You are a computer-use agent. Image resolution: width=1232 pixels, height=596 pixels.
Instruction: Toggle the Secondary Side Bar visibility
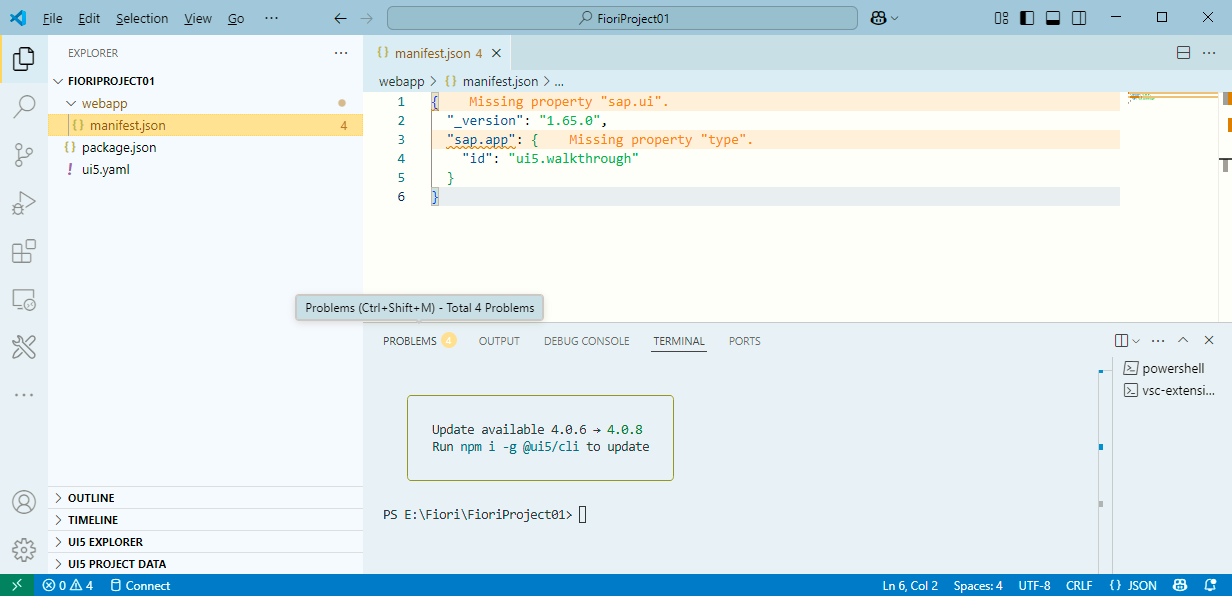pyautogui.click(x=1079, y=18)
